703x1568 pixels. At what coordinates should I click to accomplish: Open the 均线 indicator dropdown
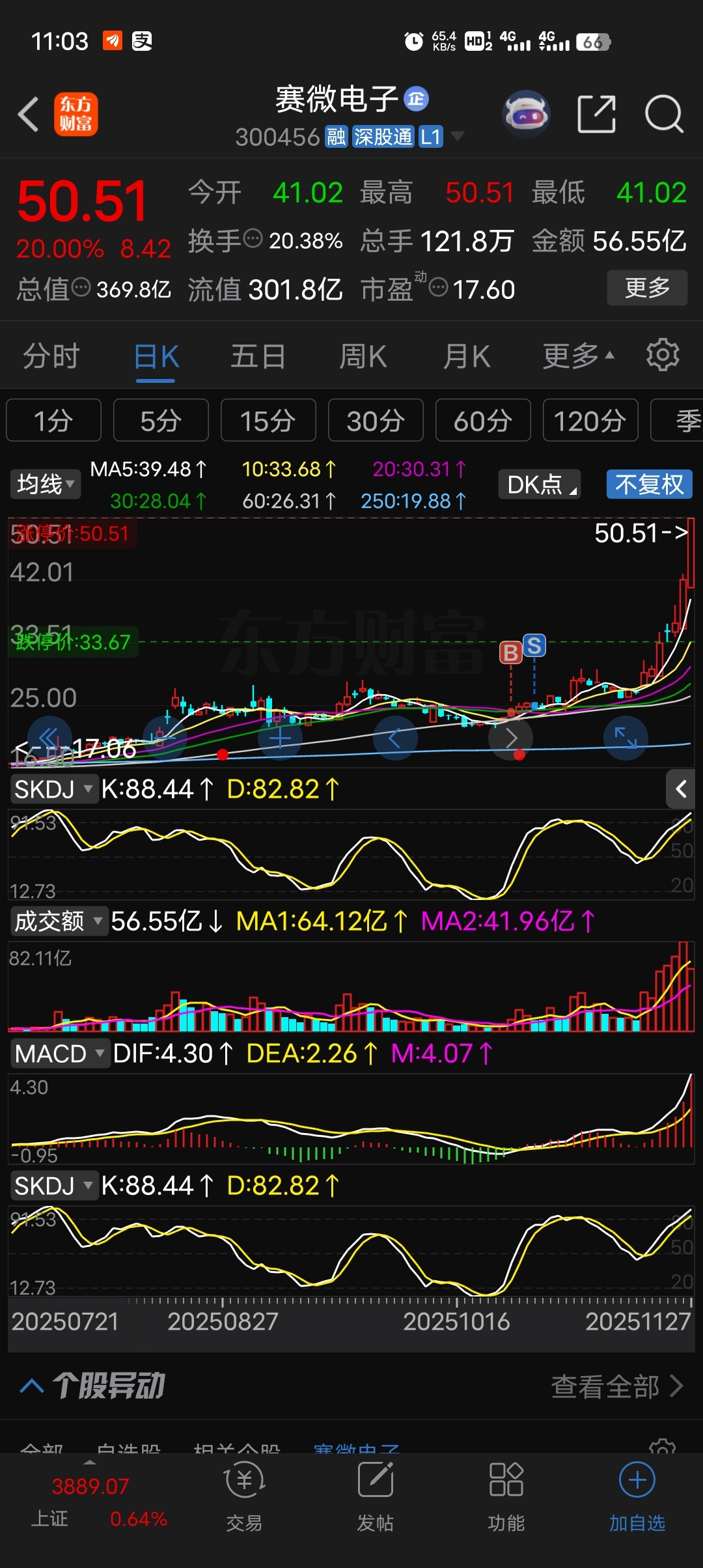(45, 484)
